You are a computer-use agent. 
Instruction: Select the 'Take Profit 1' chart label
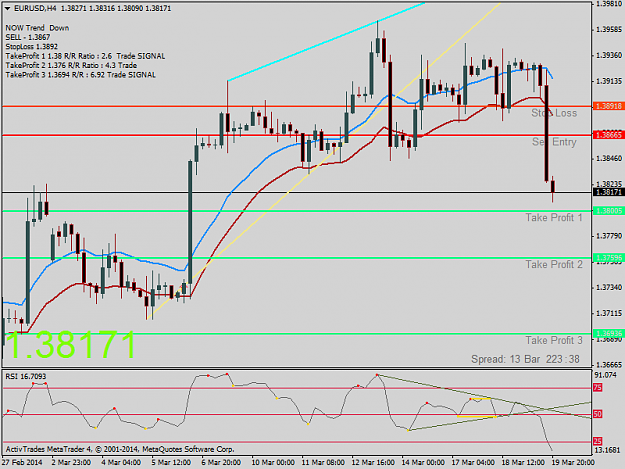(554, 218)
